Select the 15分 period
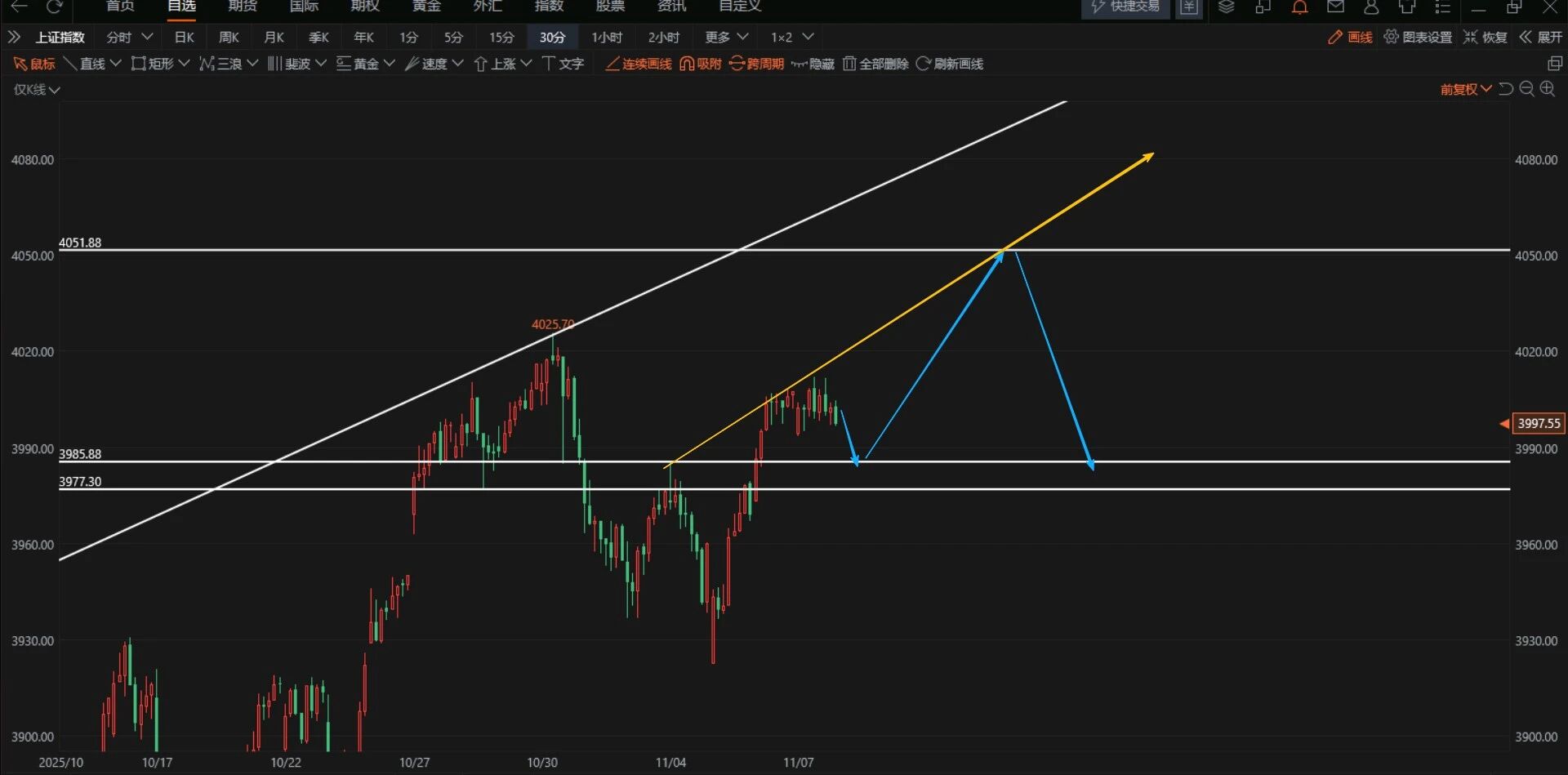Image resolution: width=1568 pixels, height=775 pixels. coord(501,37)
